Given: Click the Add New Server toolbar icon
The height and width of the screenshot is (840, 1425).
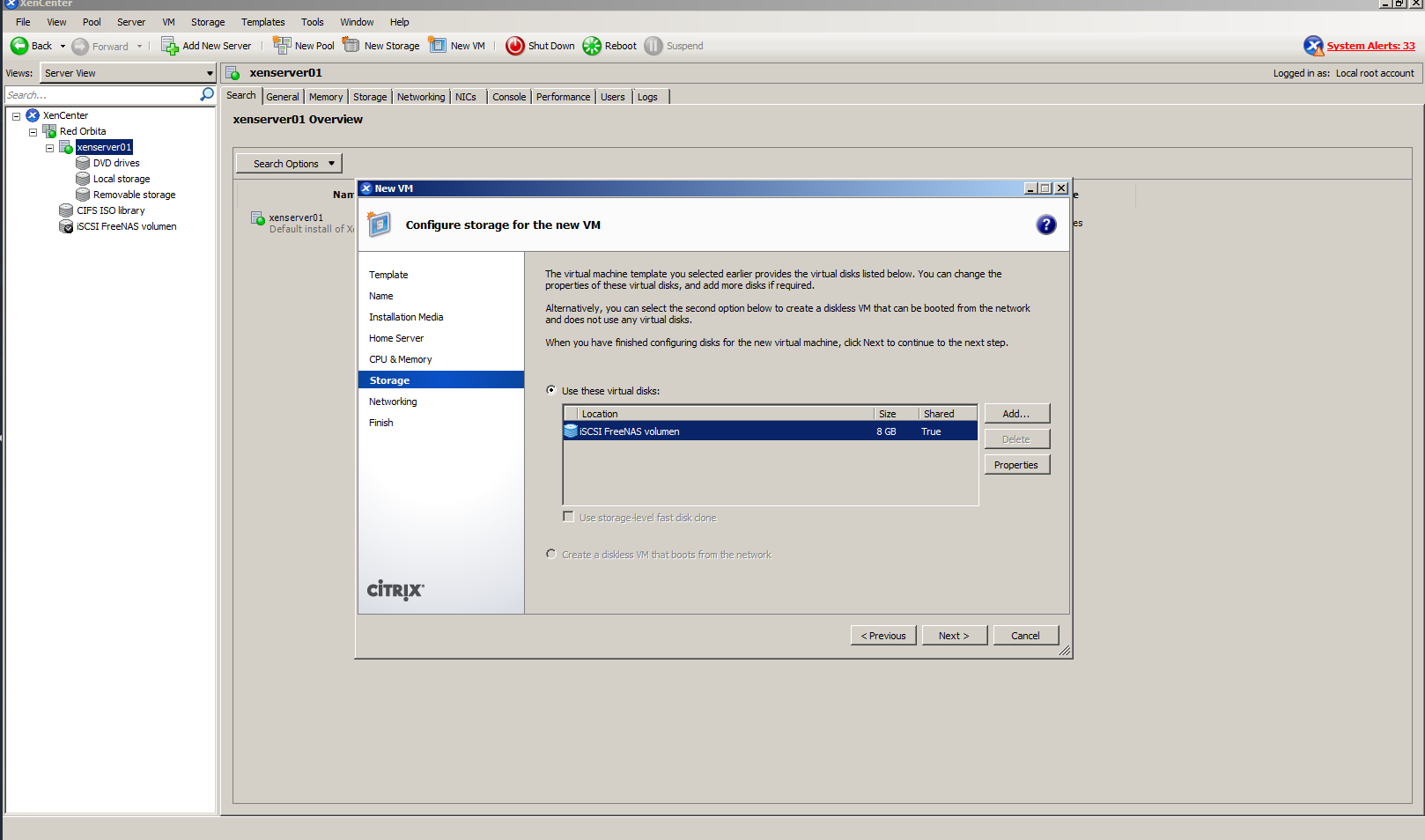Looking at the screenshot, I should pyautogui.click(x=169, y=46).
